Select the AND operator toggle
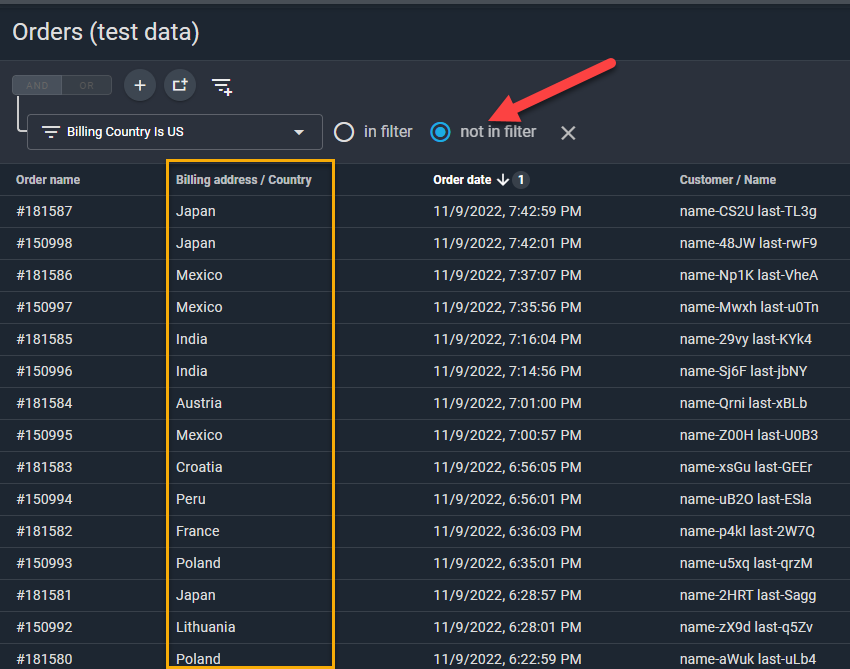The image size is (850, 669). point(37,86)
